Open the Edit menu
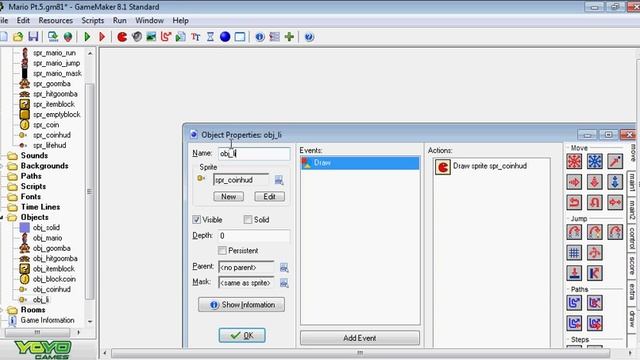This screenshot has height=360, width=640. tap(23, 20)
